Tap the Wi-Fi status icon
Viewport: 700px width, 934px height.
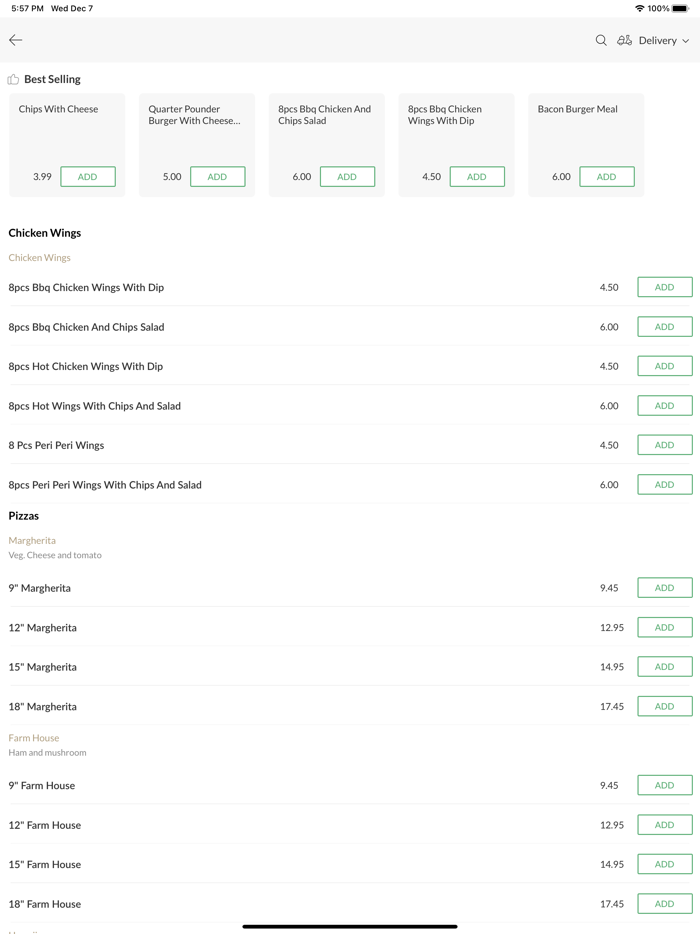point(639,8)
